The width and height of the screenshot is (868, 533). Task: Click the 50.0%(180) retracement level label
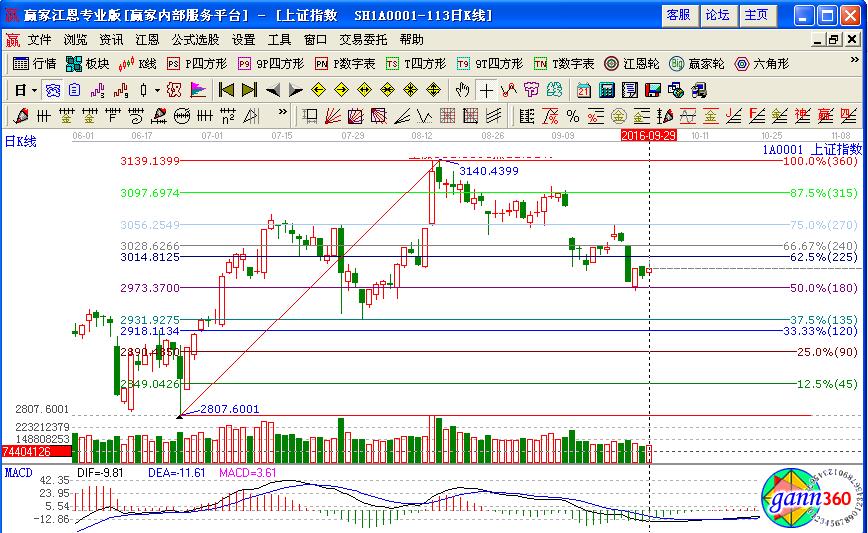(820, 288)
